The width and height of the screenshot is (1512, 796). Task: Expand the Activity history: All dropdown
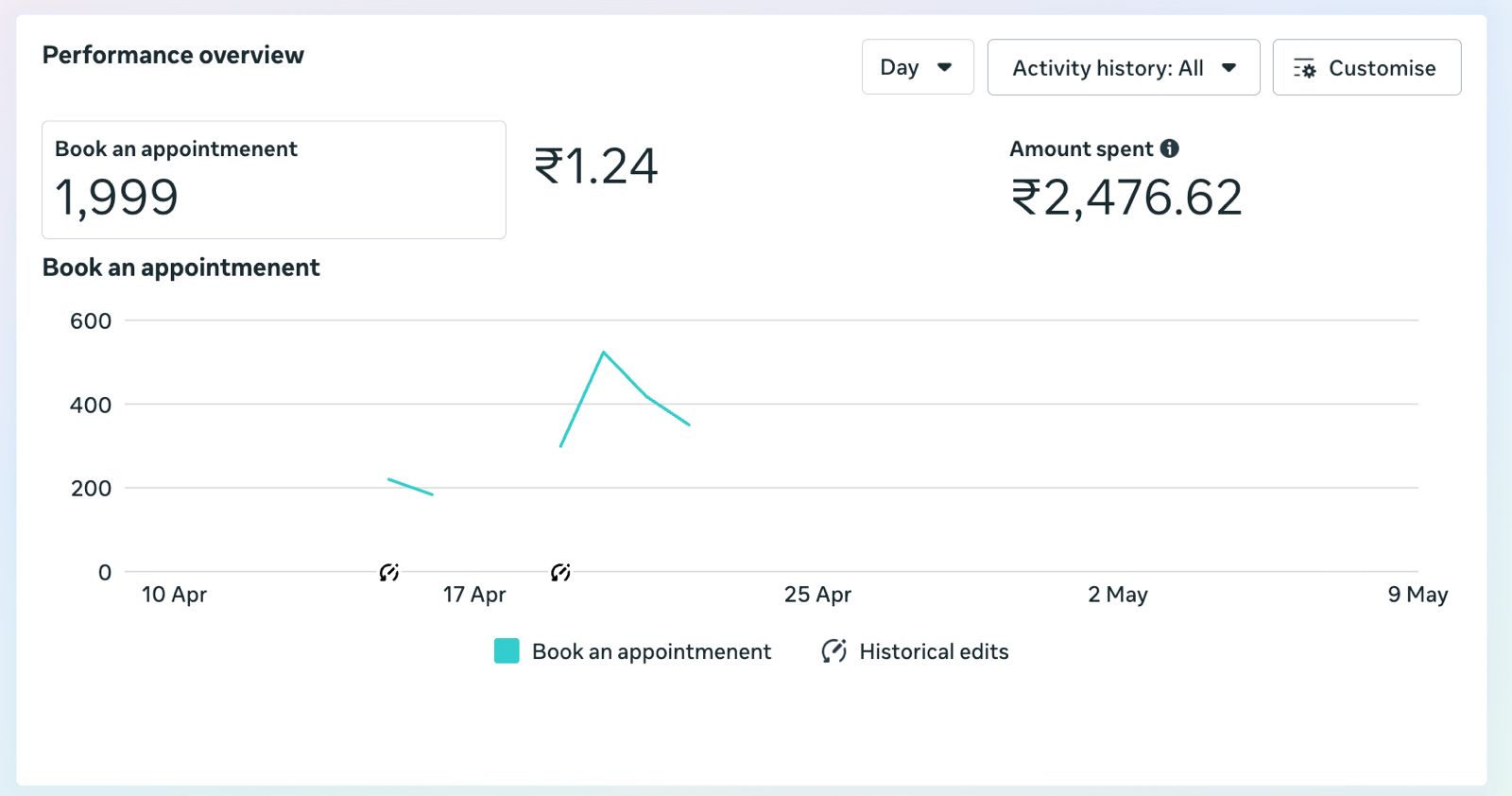[x=1124, y=67]
